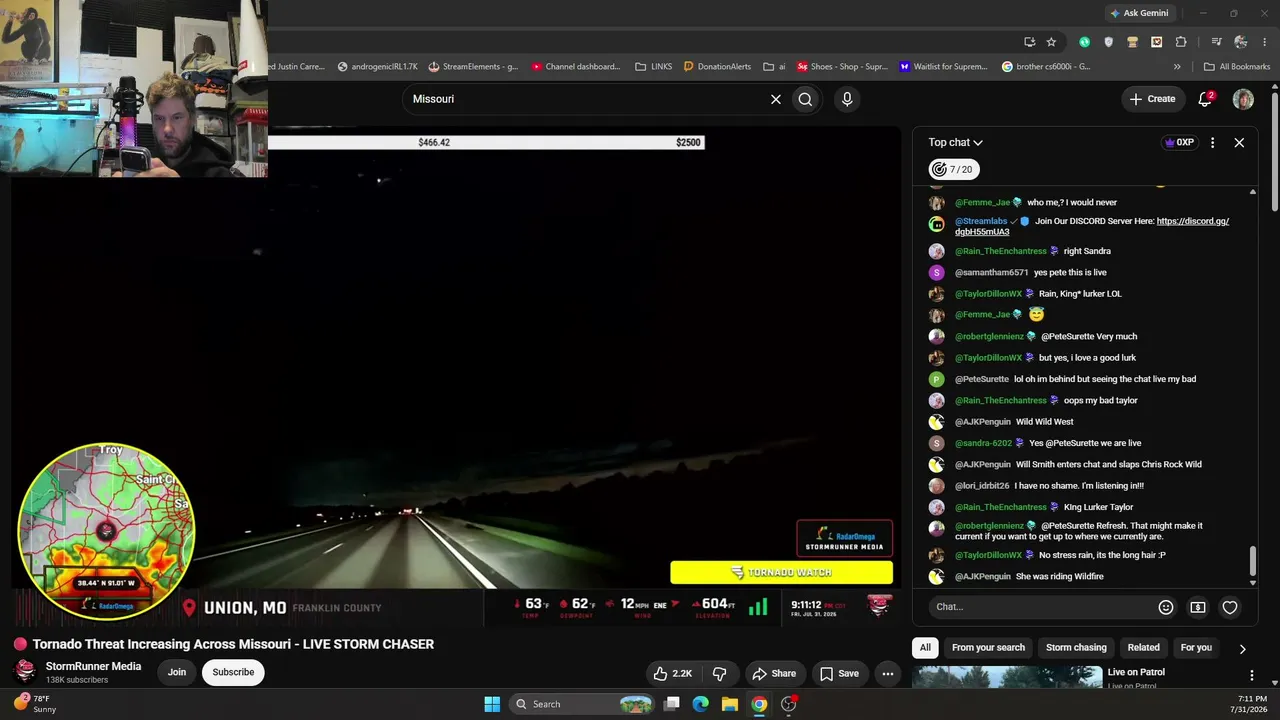The image size is (1280, 720).
Task: Open the YouTube account avatar menu
Action: point(1243,99)
